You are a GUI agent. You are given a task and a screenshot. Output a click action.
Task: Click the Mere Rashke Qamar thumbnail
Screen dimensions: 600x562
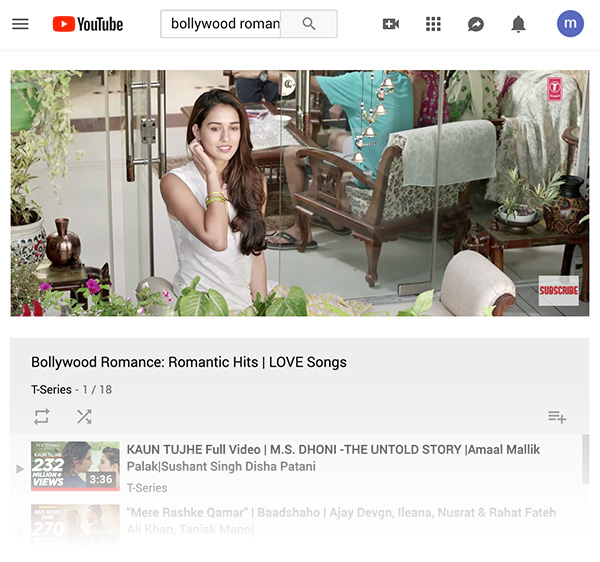(x=75, y=525)
